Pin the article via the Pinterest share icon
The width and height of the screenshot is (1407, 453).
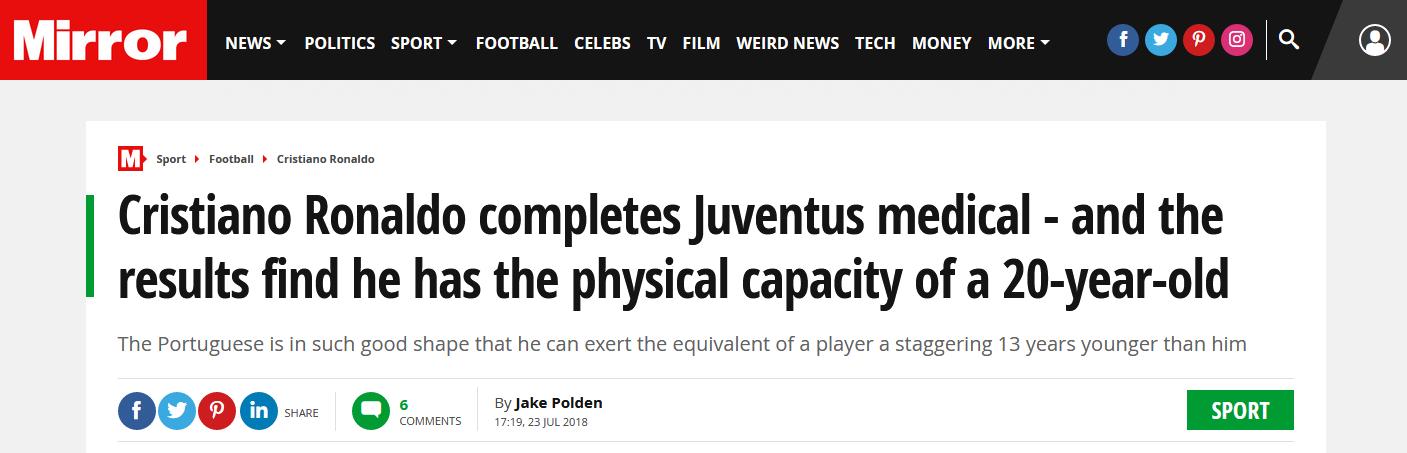click(217, 411)
